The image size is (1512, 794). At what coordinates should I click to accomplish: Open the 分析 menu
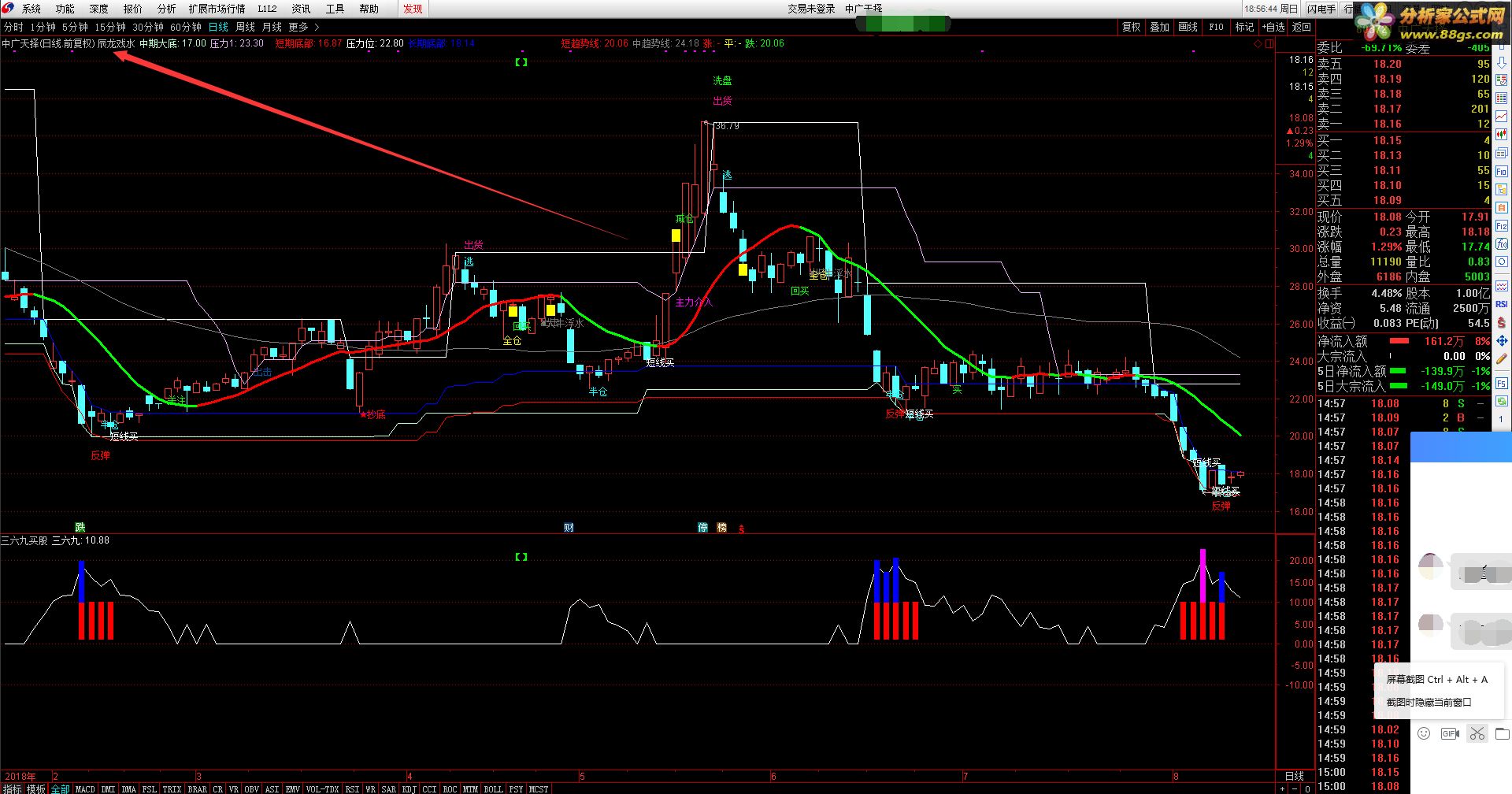(167, 9)
